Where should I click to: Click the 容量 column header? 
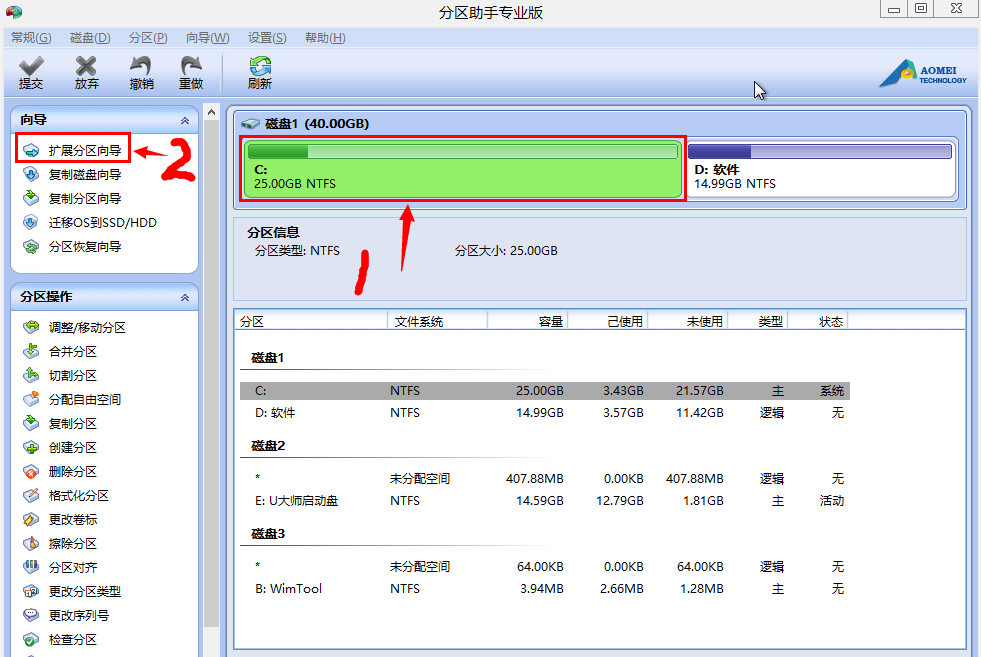click(550, 322)
